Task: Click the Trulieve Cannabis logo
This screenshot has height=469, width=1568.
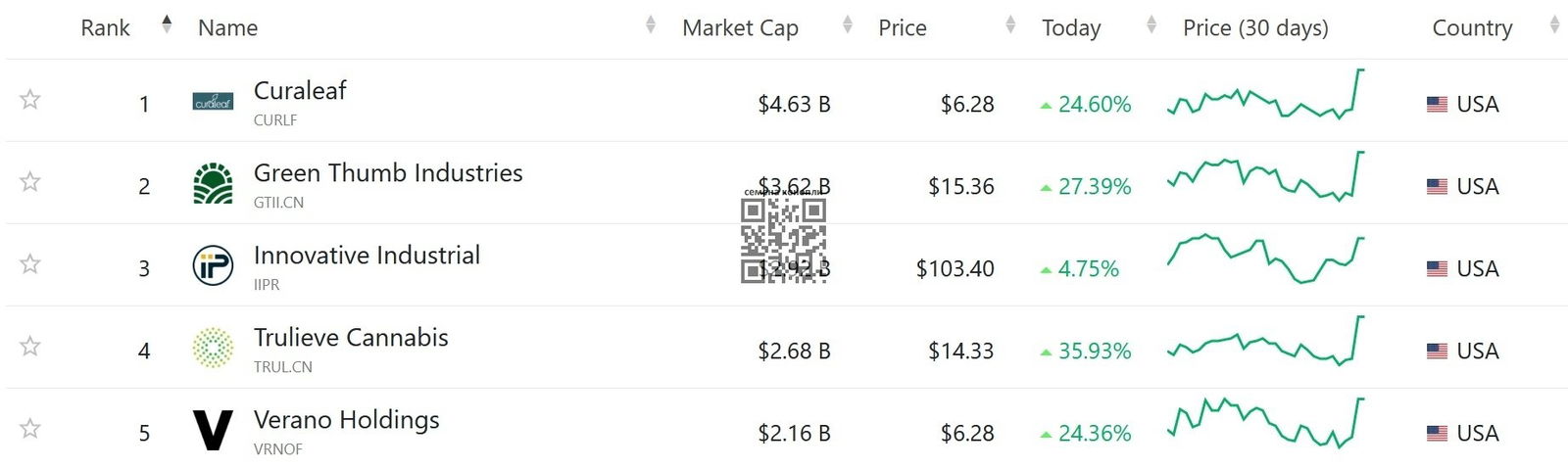Action: (x=213, y=348)
